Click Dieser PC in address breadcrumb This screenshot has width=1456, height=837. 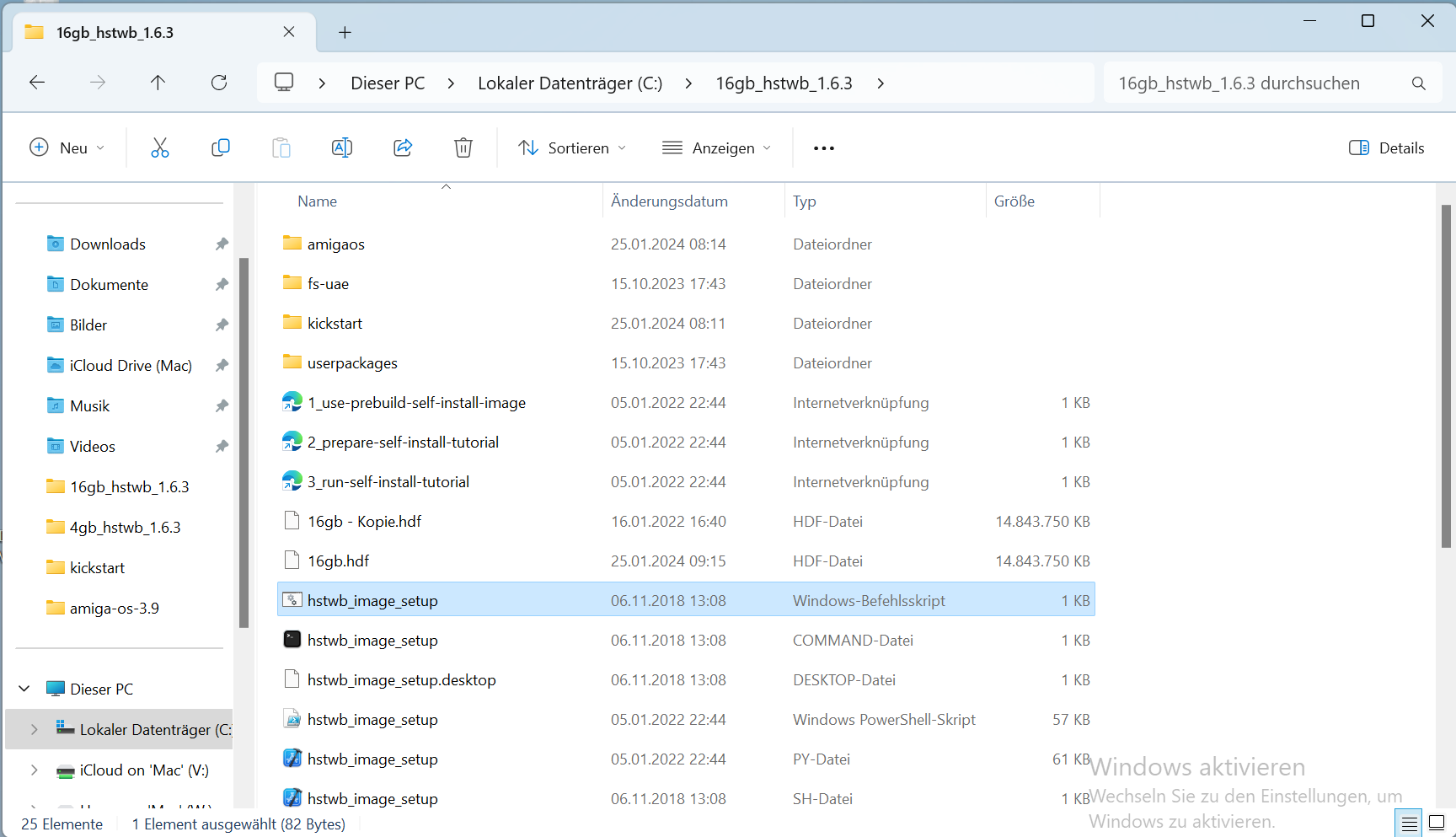click(x=388, y=83)
